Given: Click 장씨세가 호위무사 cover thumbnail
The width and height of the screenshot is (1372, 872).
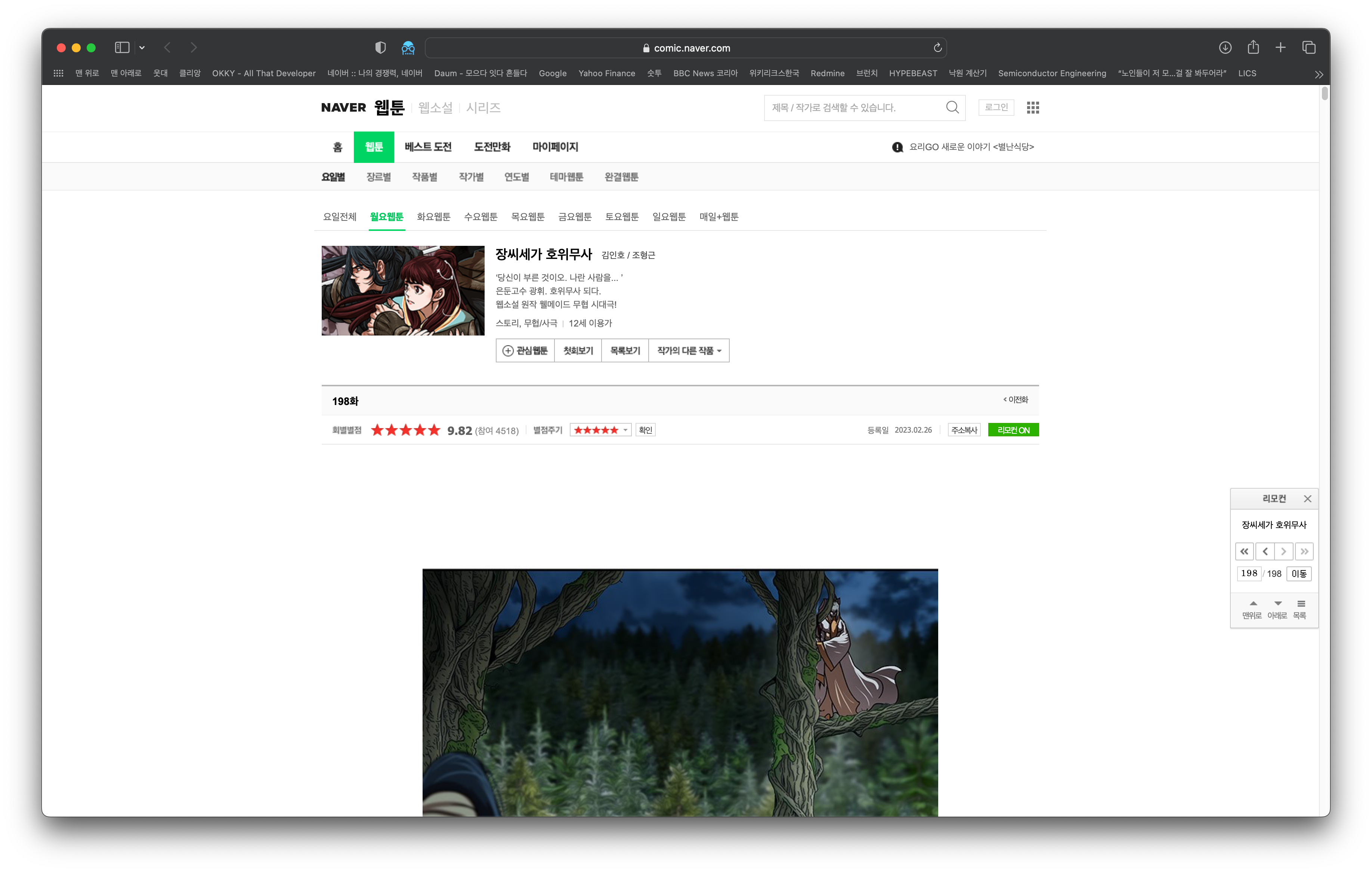Looking at the screenshot, I should 403,290.
